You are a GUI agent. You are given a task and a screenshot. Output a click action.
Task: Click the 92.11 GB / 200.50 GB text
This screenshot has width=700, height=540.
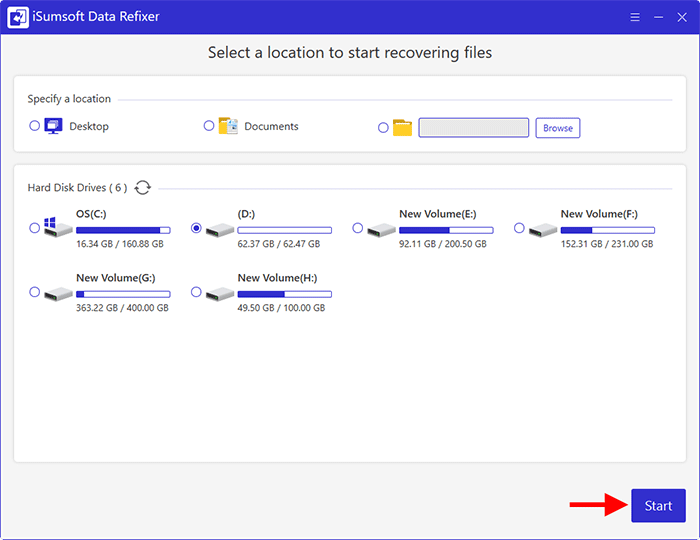[443, 244]
